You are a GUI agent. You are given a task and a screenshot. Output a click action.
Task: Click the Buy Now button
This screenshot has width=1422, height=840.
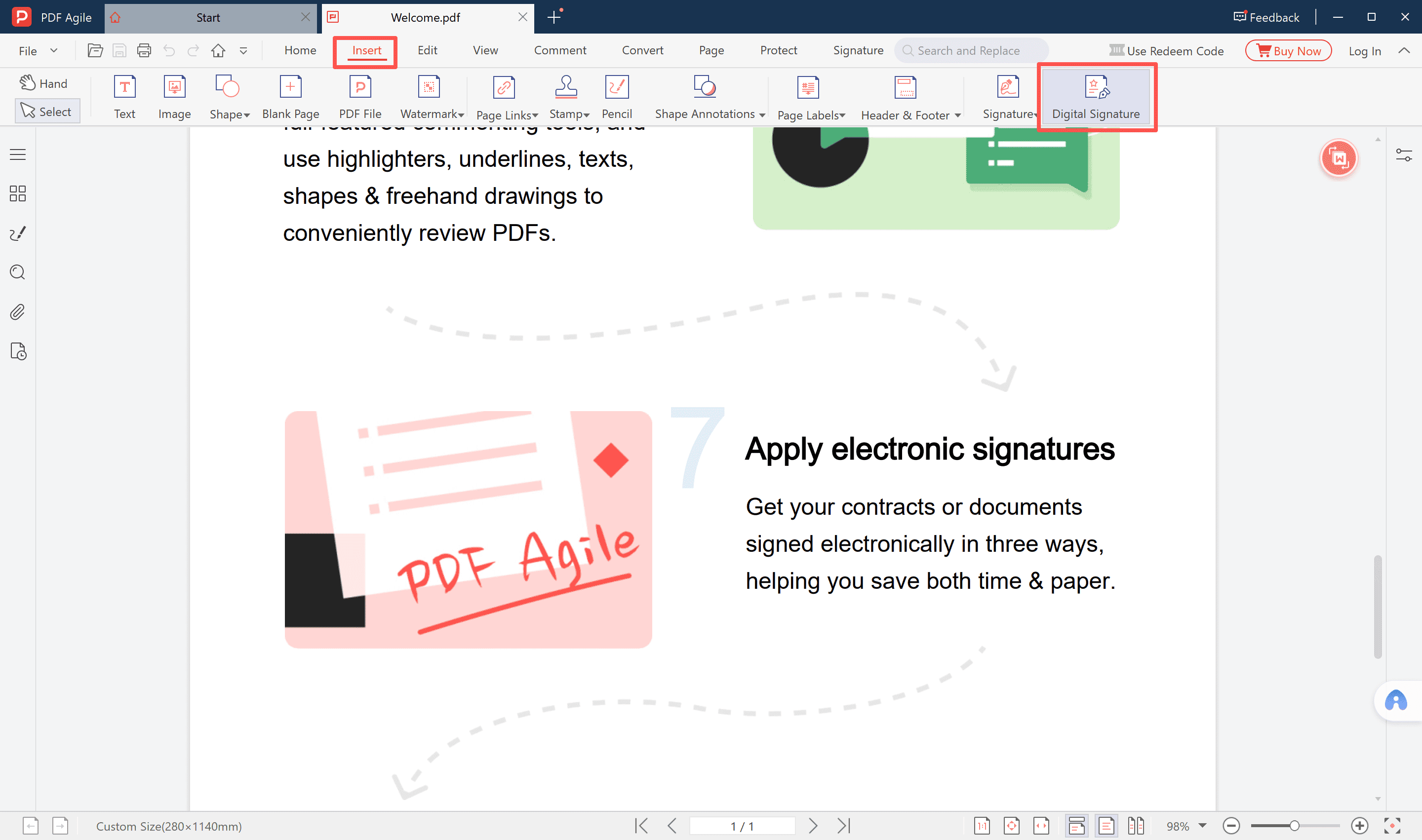pyautogui.click(x=1288, y=51)
